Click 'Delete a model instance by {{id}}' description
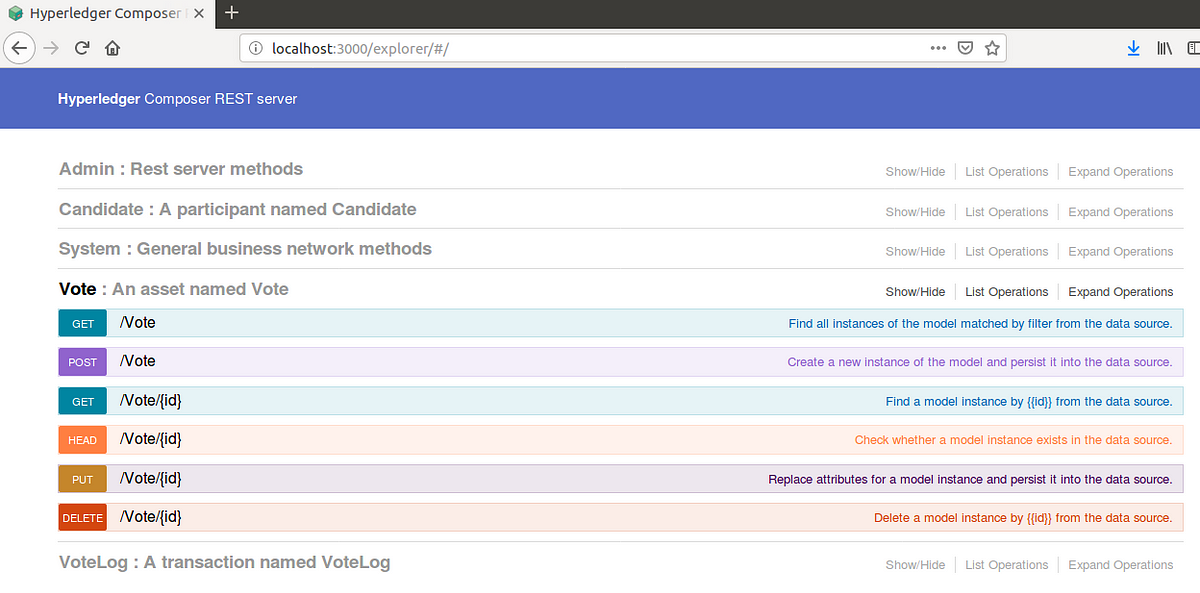This screenshot has height=593, width=1200. point(1023,518)
